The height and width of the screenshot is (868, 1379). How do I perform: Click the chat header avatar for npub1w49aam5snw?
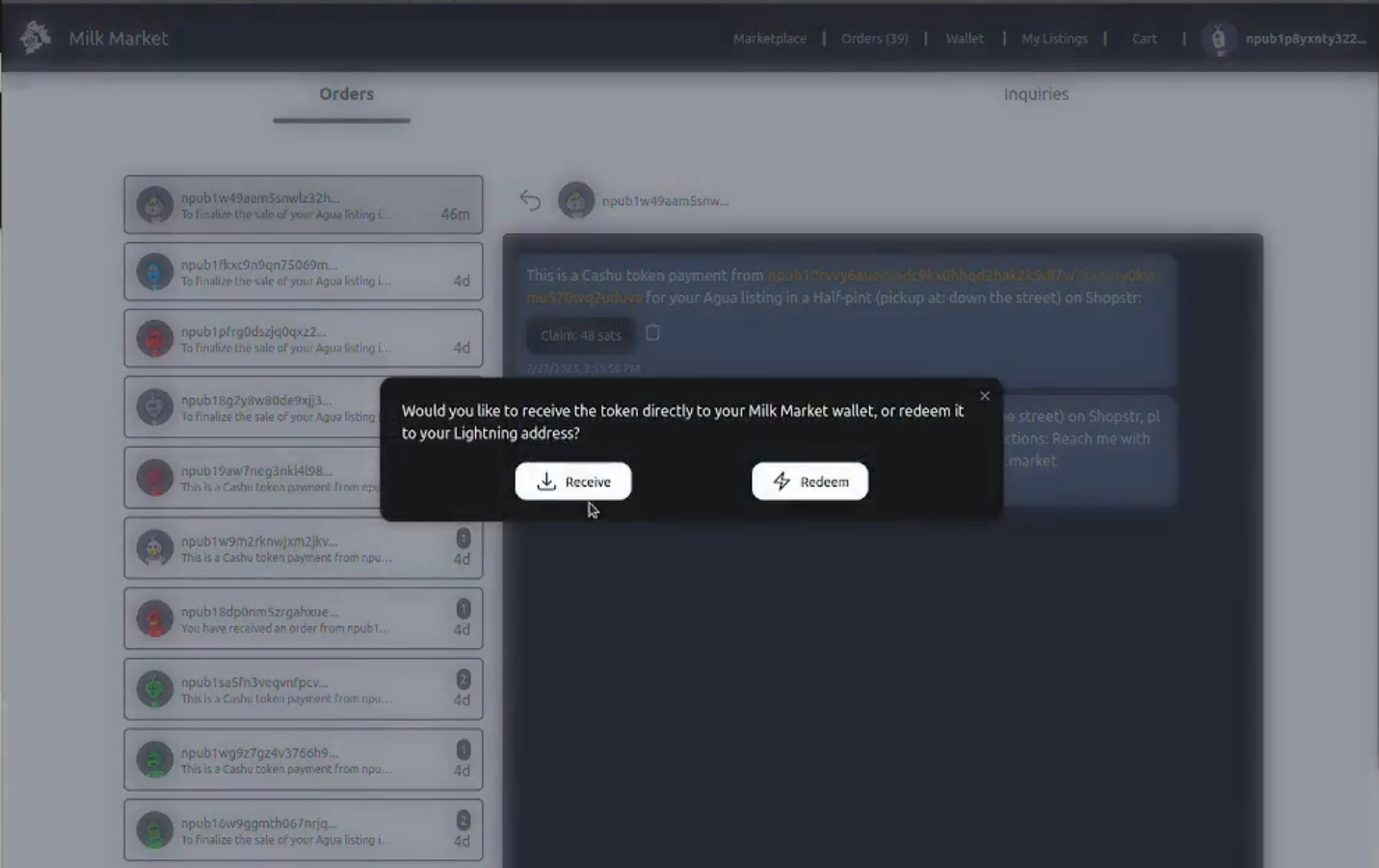pyautogui.click(x=576, y=200)
